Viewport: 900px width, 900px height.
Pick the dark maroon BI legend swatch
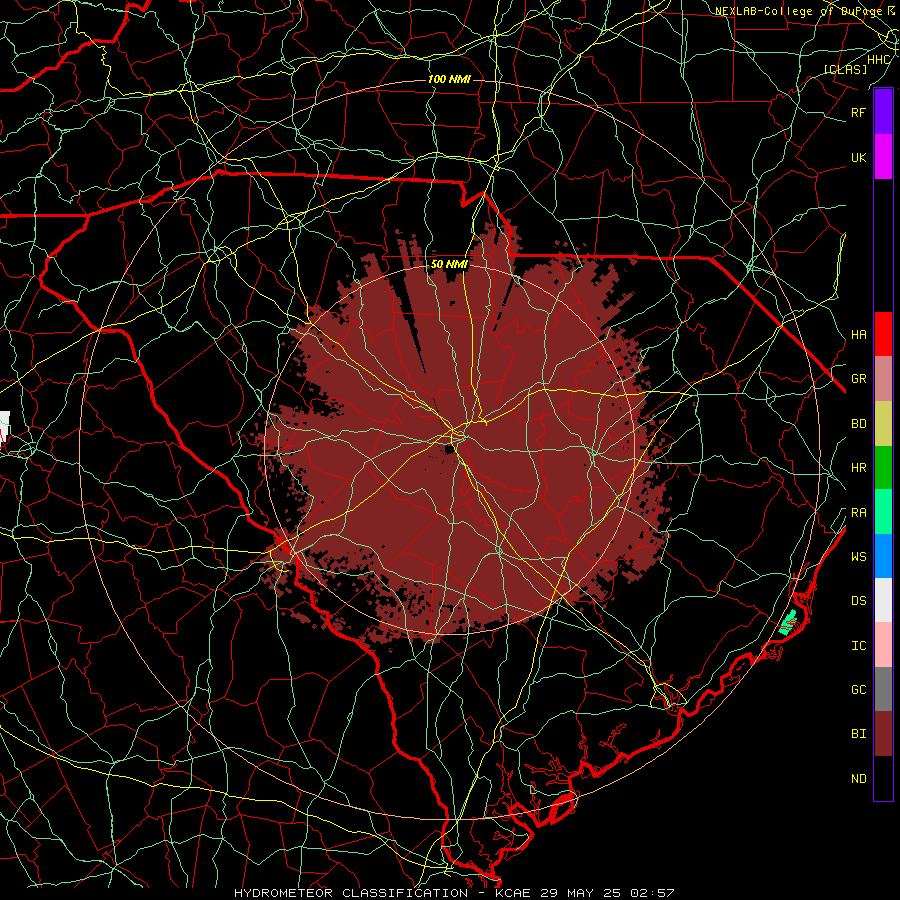coord(883,734)
